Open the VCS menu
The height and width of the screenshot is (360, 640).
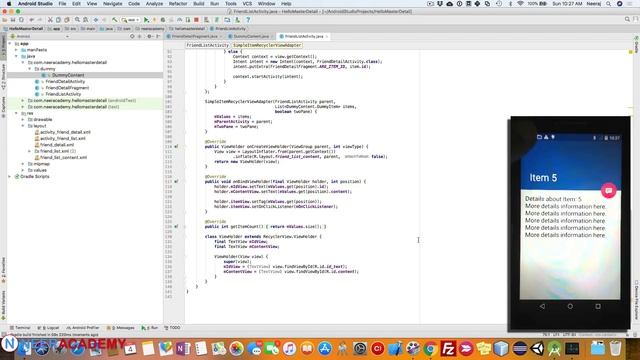point(247,4)
